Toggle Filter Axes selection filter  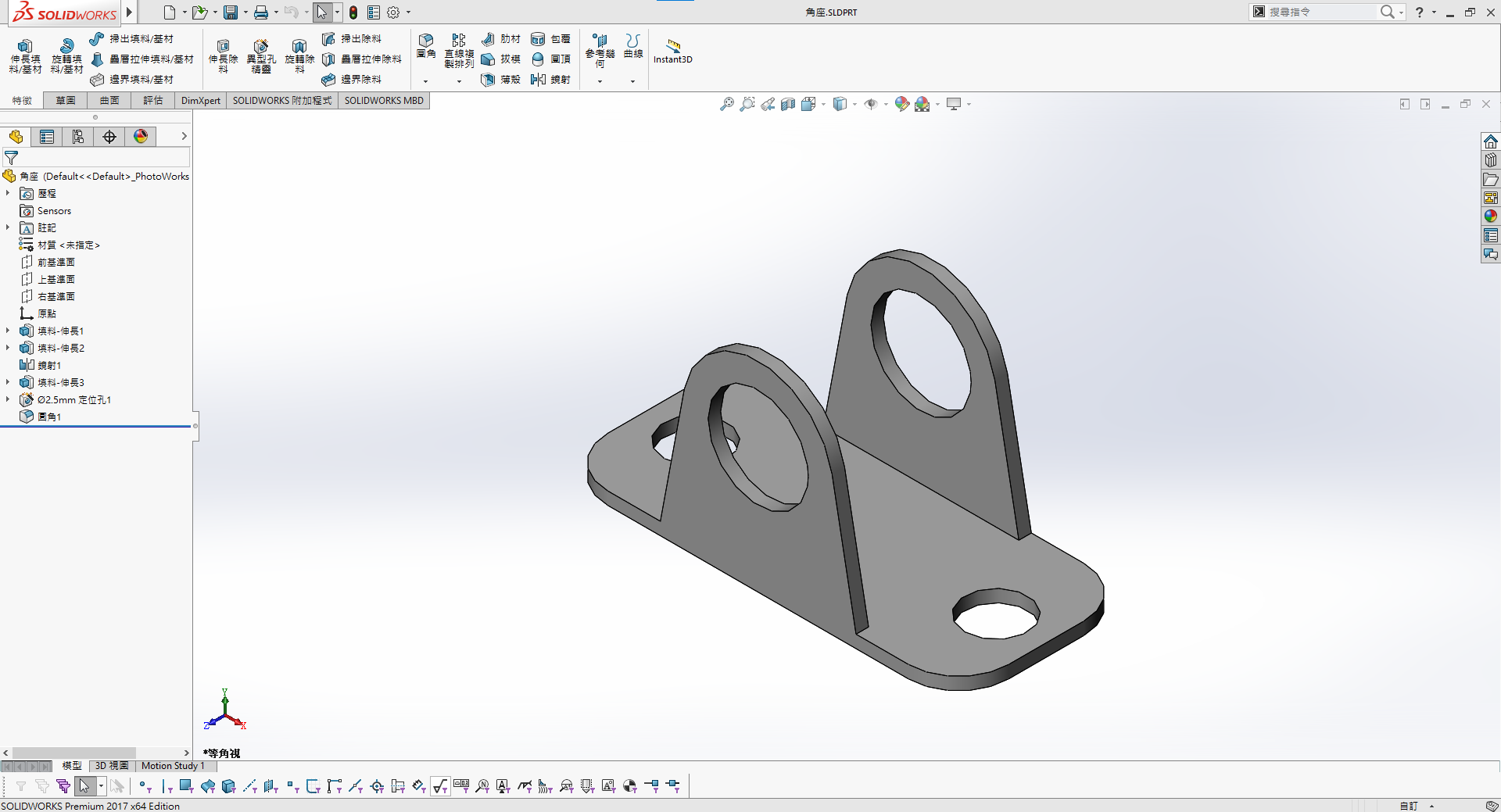[x=250, y=786]
